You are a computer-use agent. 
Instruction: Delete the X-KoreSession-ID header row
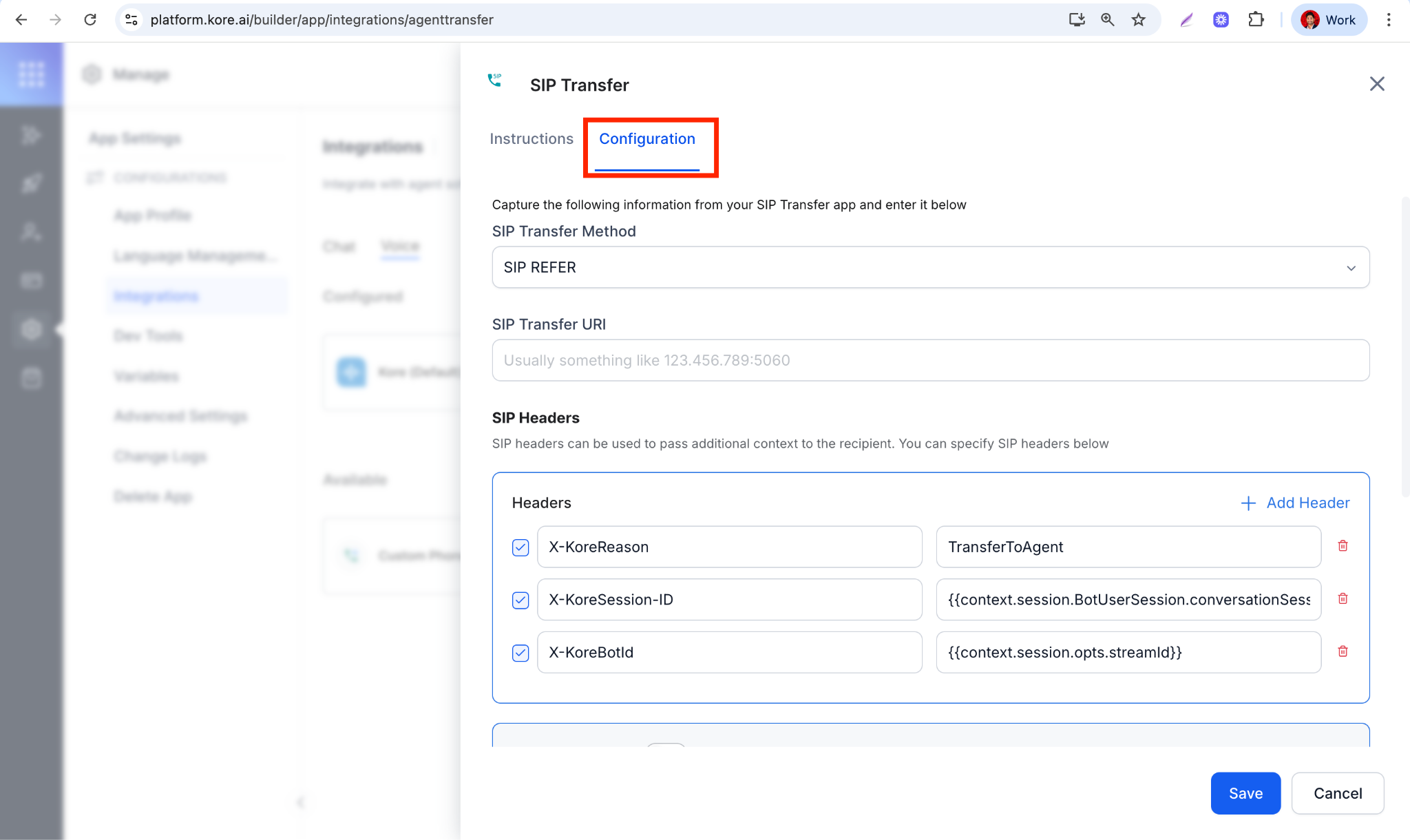coord(1343,599)
